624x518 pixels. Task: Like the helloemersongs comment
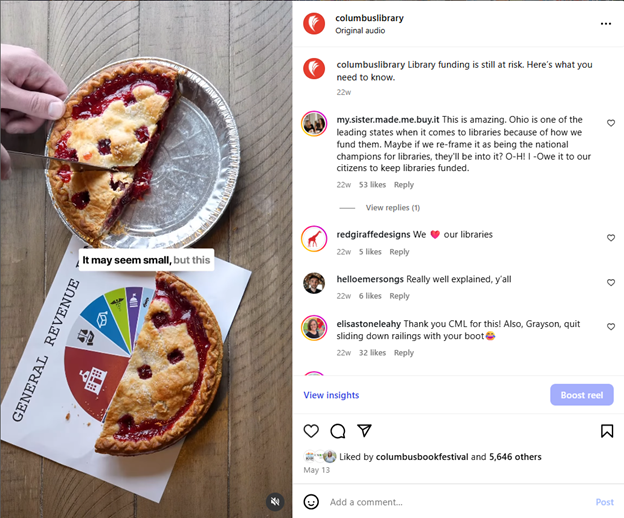611,282
